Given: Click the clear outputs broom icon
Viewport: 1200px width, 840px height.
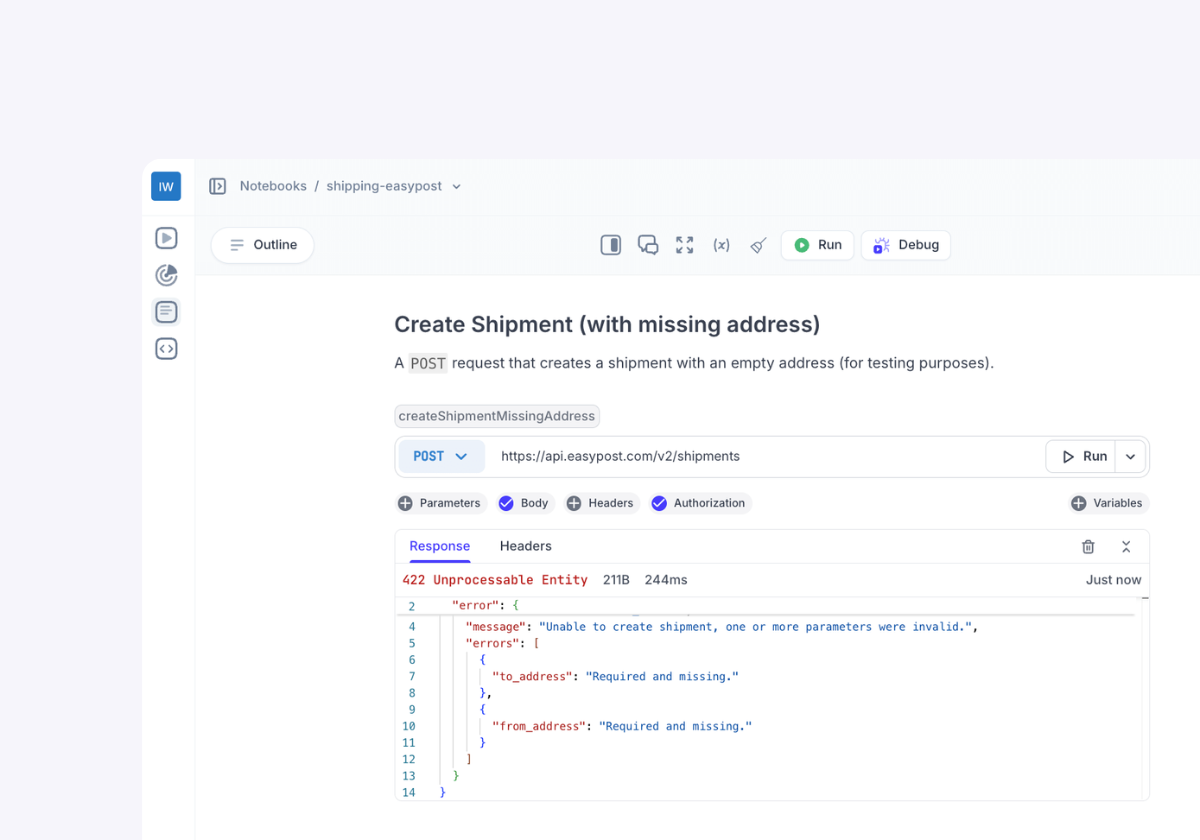Looking at the screenshot, I should pyautogui.click(x=758, y=245).
